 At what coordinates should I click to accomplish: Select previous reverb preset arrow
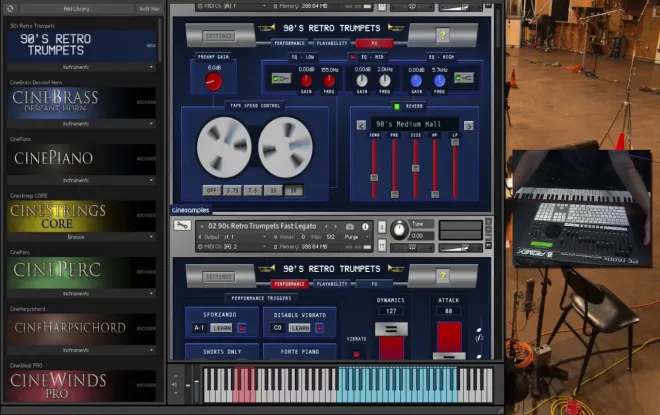coord(361,125)
